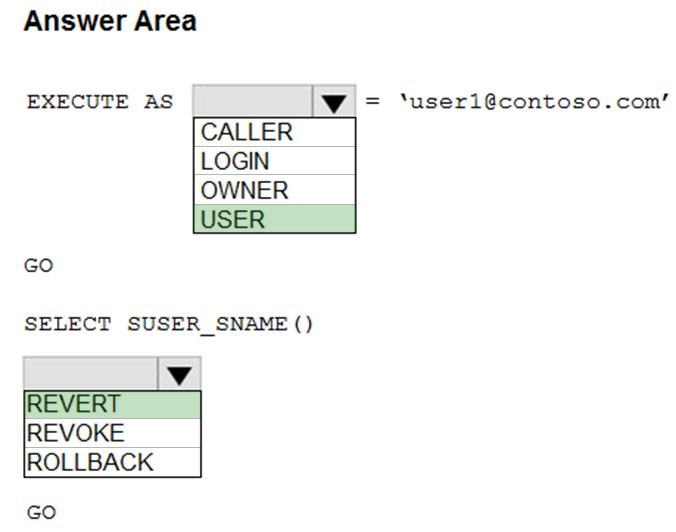This screenshot has height=532, width=676.
Task: Select the REVOKE option
Action: [113, 433]
